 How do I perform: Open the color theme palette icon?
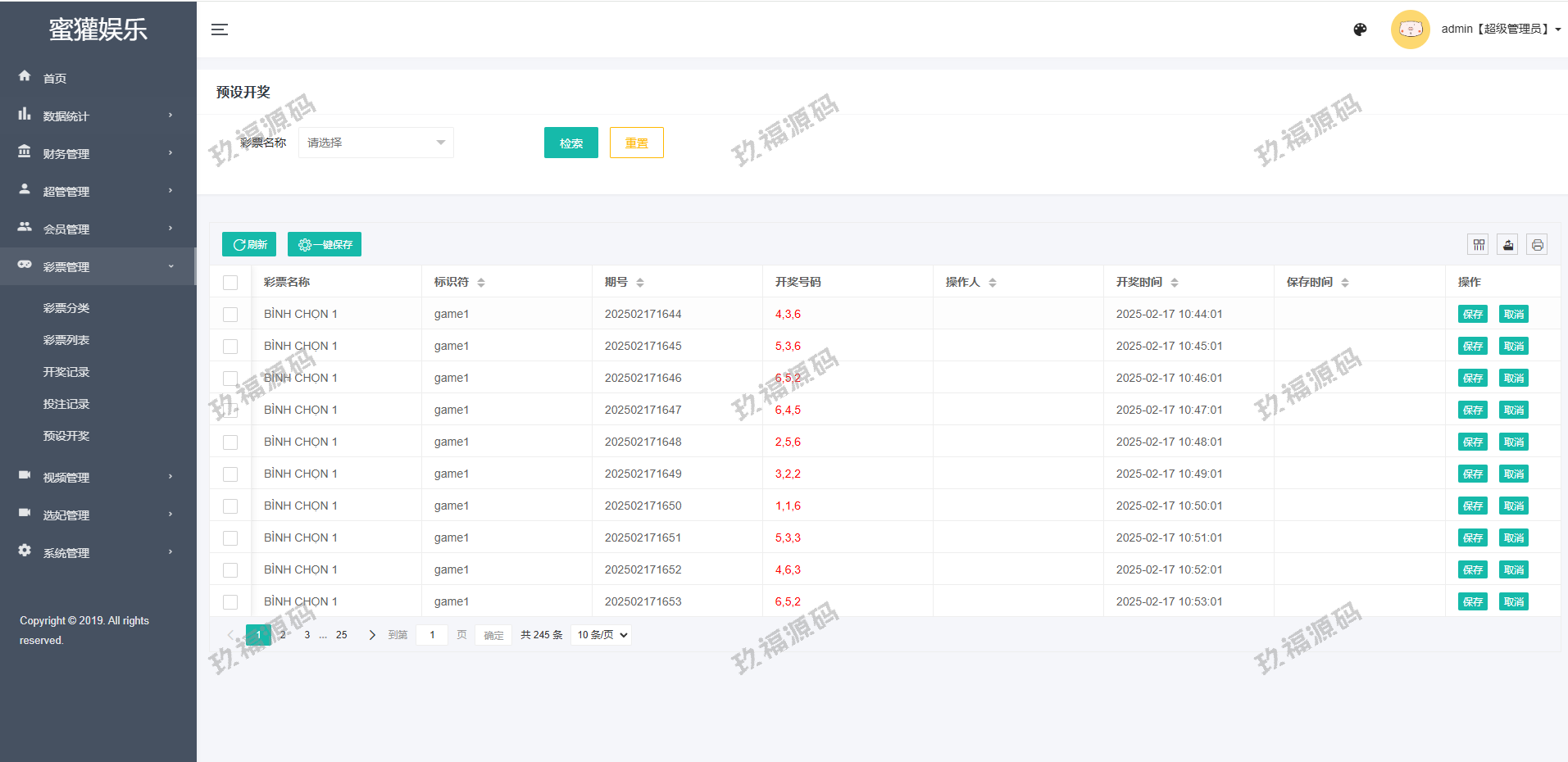click(1360, 29)
